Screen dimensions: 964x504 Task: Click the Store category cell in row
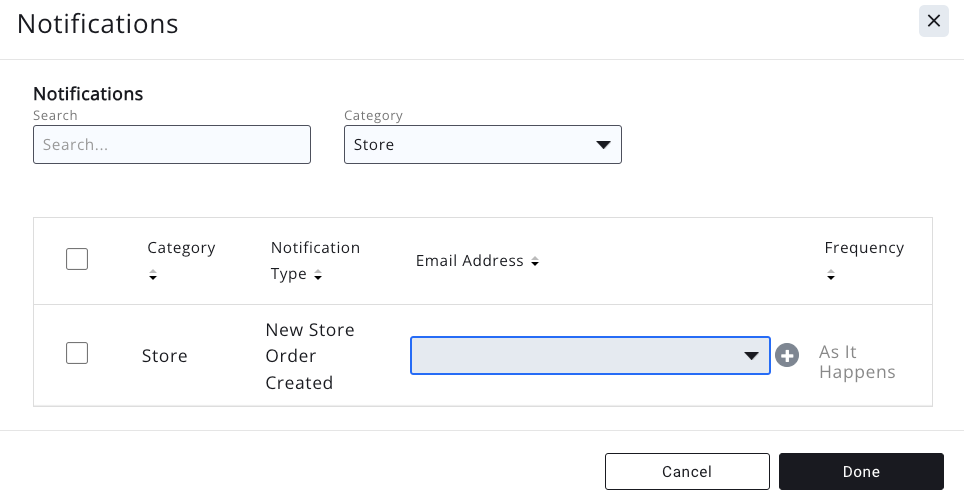(x=164, y=356)
